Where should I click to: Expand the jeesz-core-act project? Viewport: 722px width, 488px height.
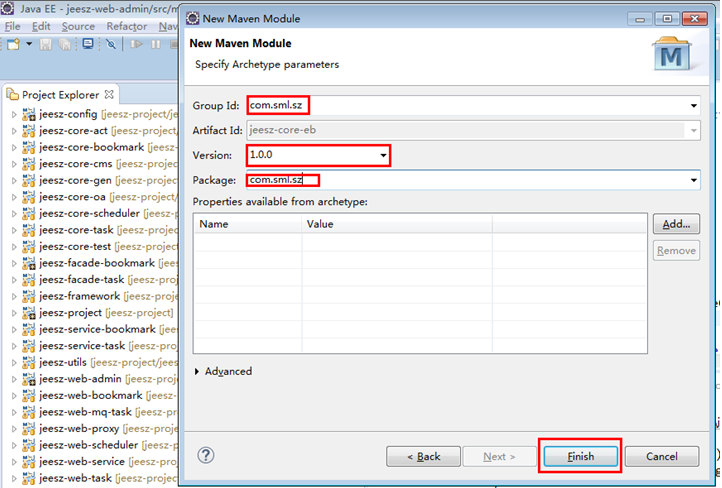(14, 131)
